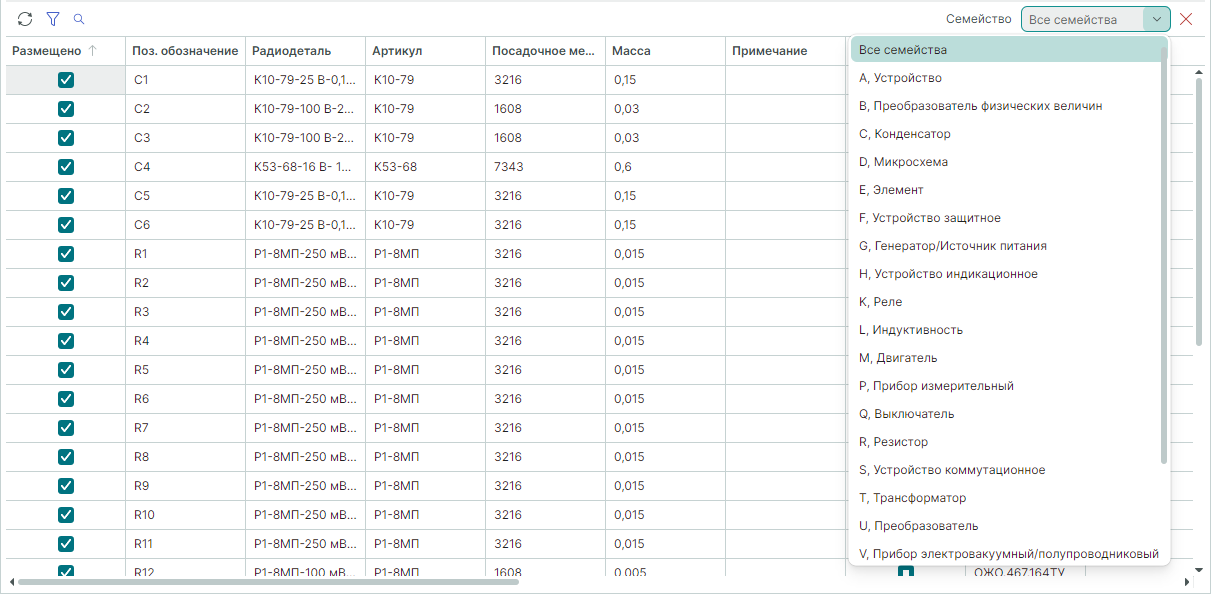Image resolution: width=1211 pixels, height=594 pixels.
Task: Click the dropdown list vertical scrollbar
Action: pos(1163,250)
